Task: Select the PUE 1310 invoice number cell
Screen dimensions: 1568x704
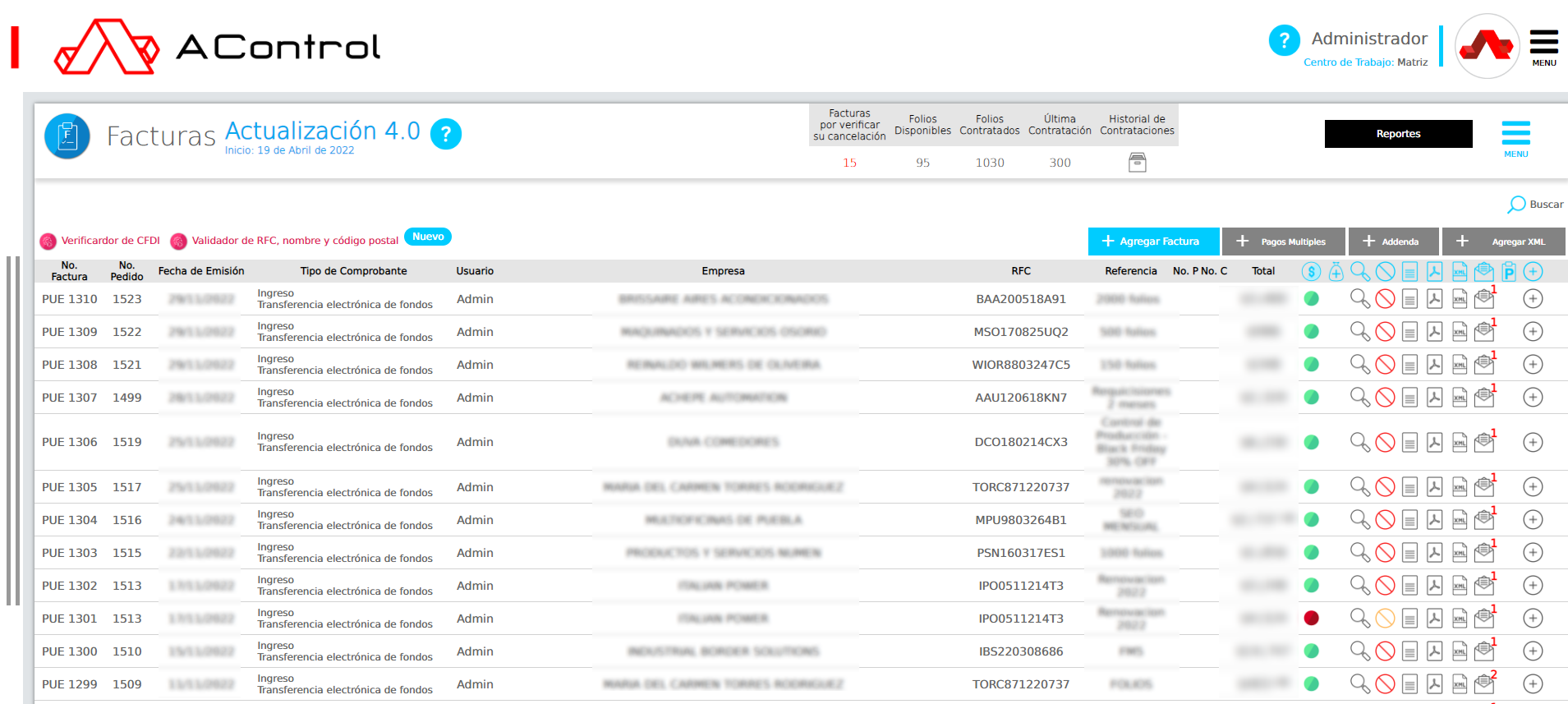Action: (70, 299)
